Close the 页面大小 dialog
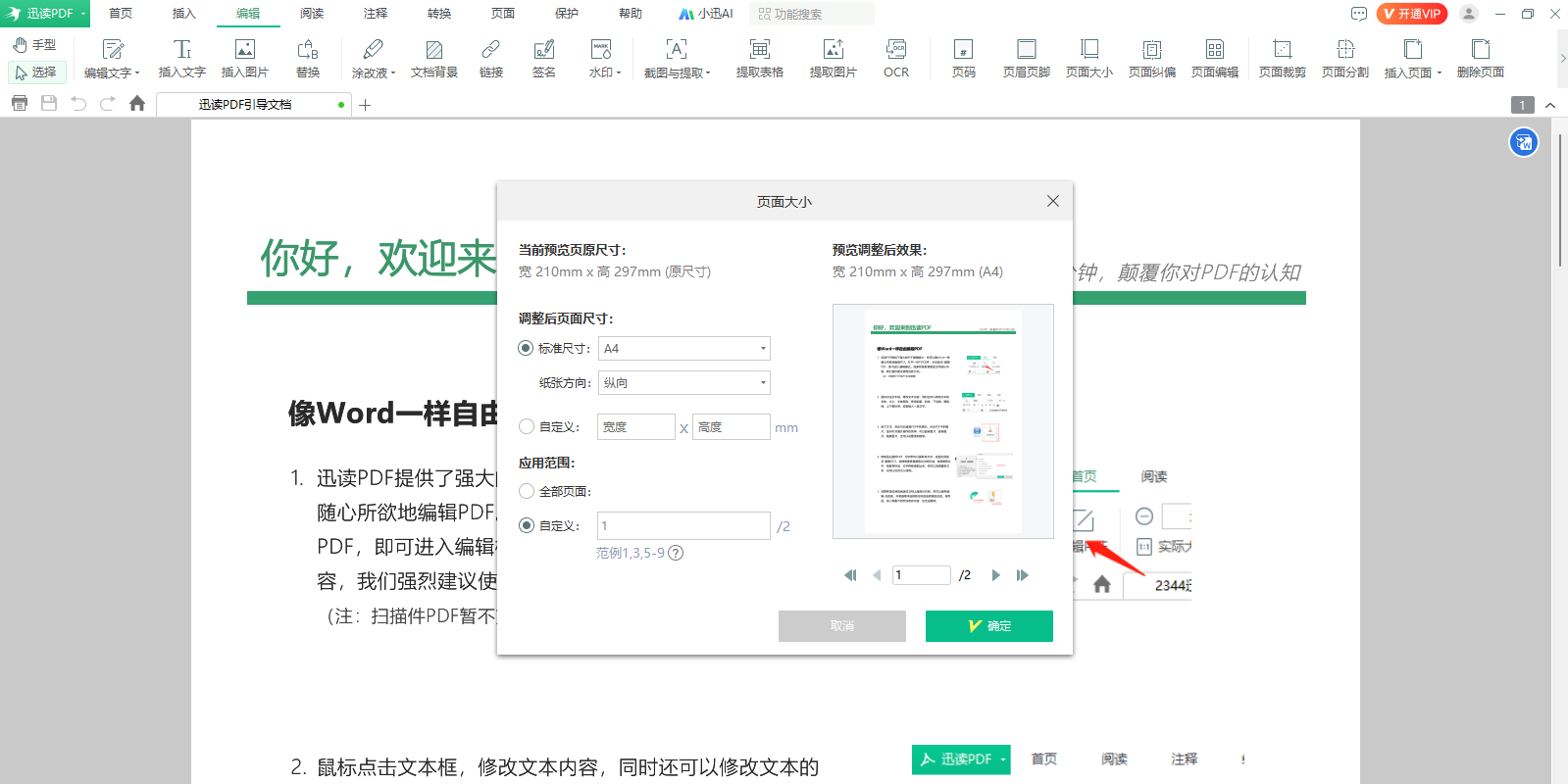This screenshot has width=1568, height=784. pyautogui.click(x=1053, y=201)
